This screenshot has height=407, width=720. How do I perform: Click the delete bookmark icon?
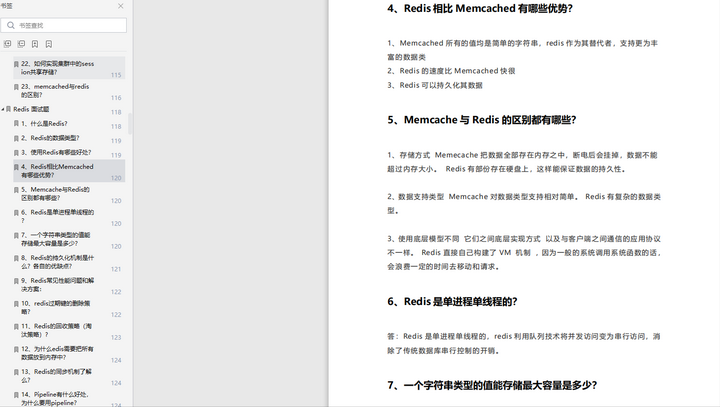pyautogui.click(x=49, y=44)
